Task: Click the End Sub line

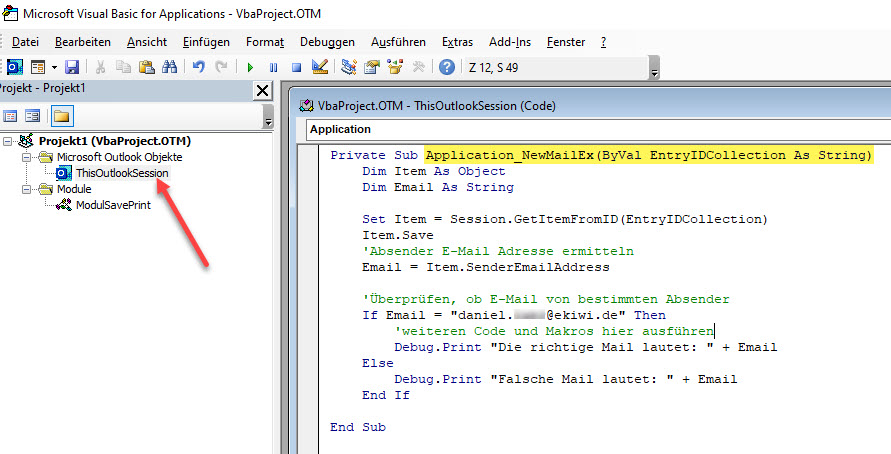Action: (x=358, y=427)
